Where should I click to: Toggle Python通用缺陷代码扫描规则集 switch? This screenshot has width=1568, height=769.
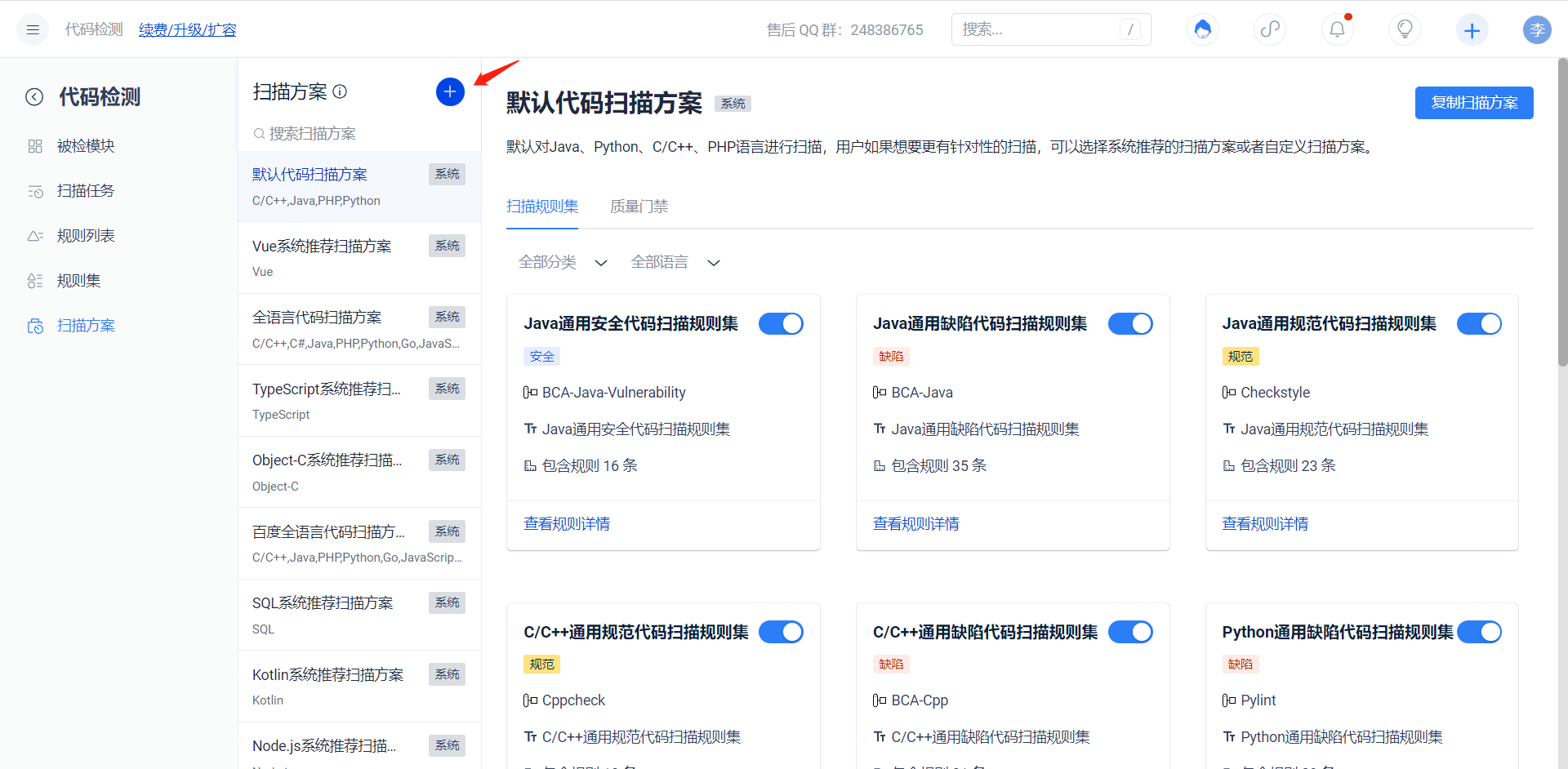(x=1479, y=632)
